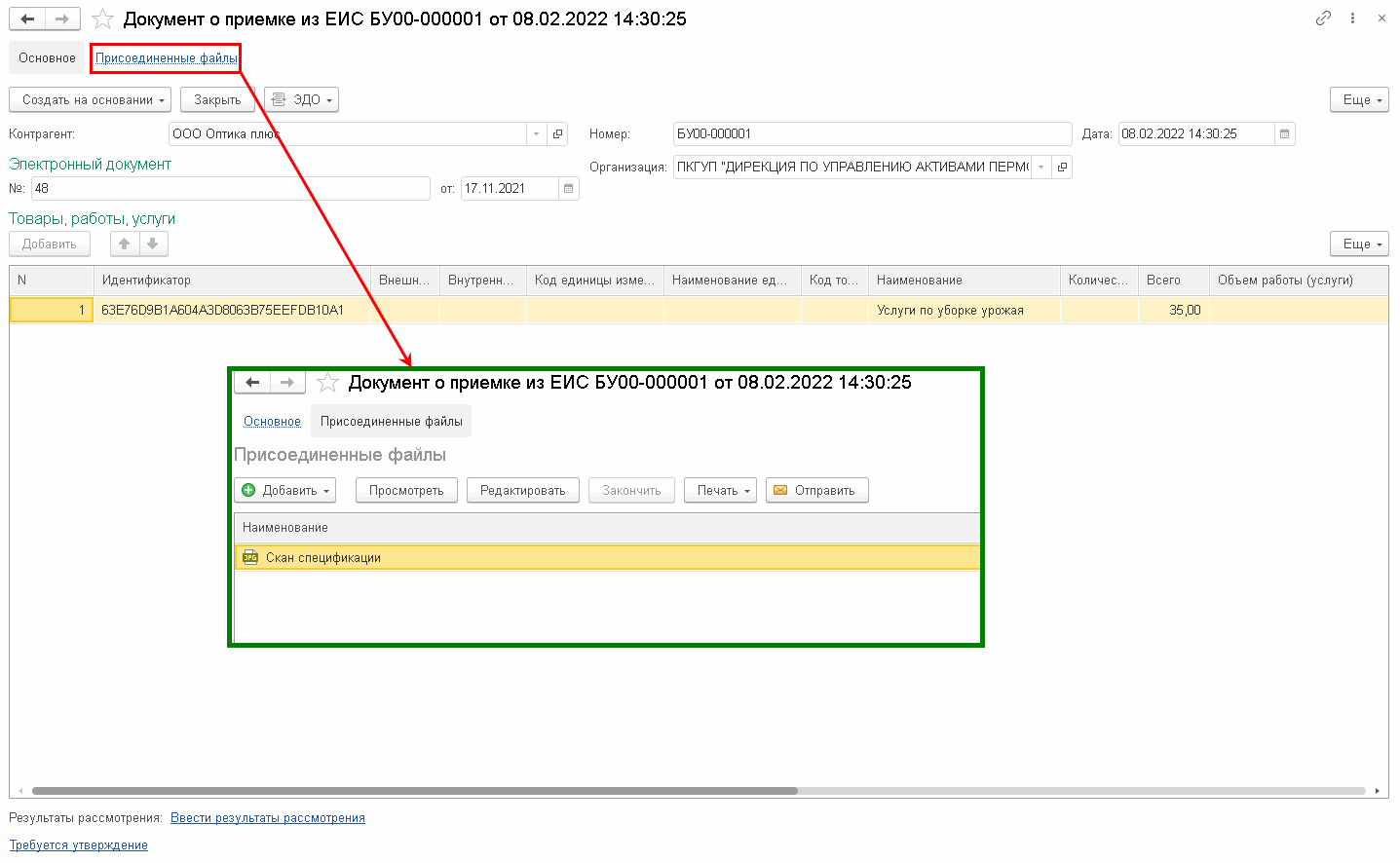Open the Контрагент record with its open icon
The height and width of the screenshot is (863, 1400).
pyautogui.click(x=558, y=133)
